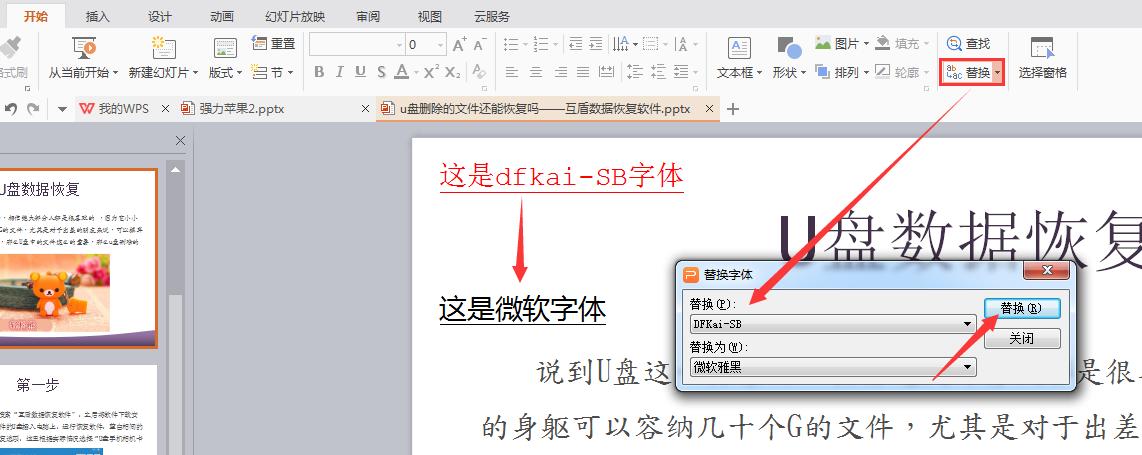Click the Undo arrow icon
This screenshot has width=1142, height=455.
click(11, 108)
